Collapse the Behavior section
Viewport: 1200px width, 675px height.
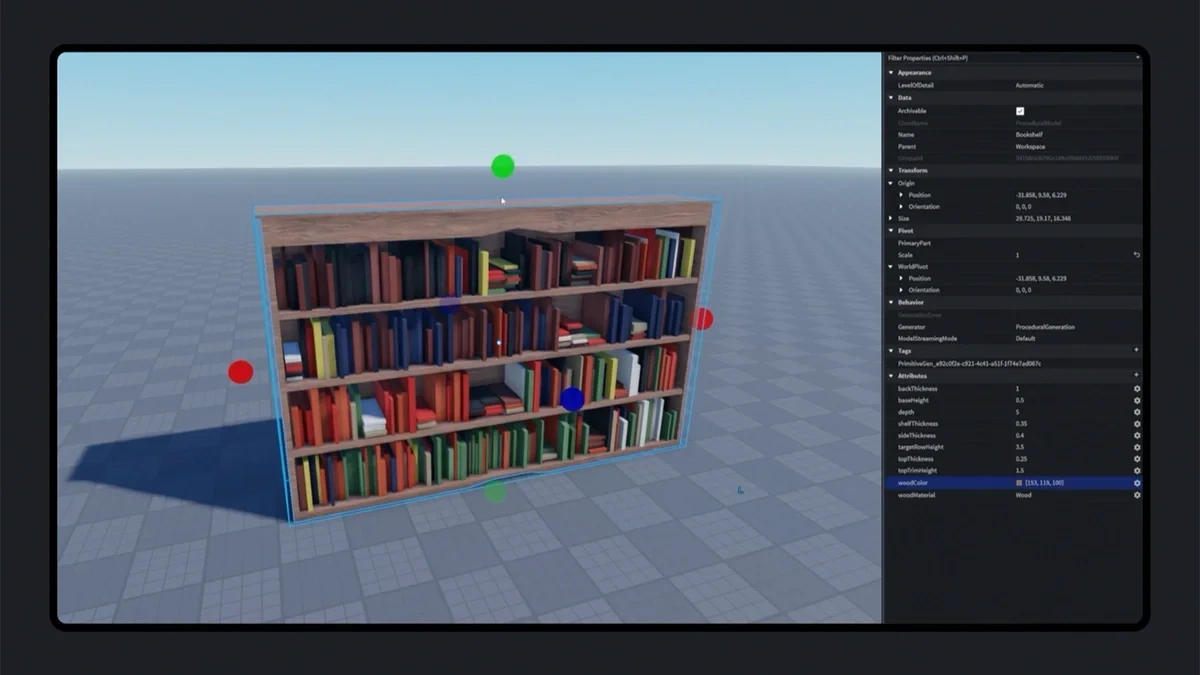coord(890,302)
